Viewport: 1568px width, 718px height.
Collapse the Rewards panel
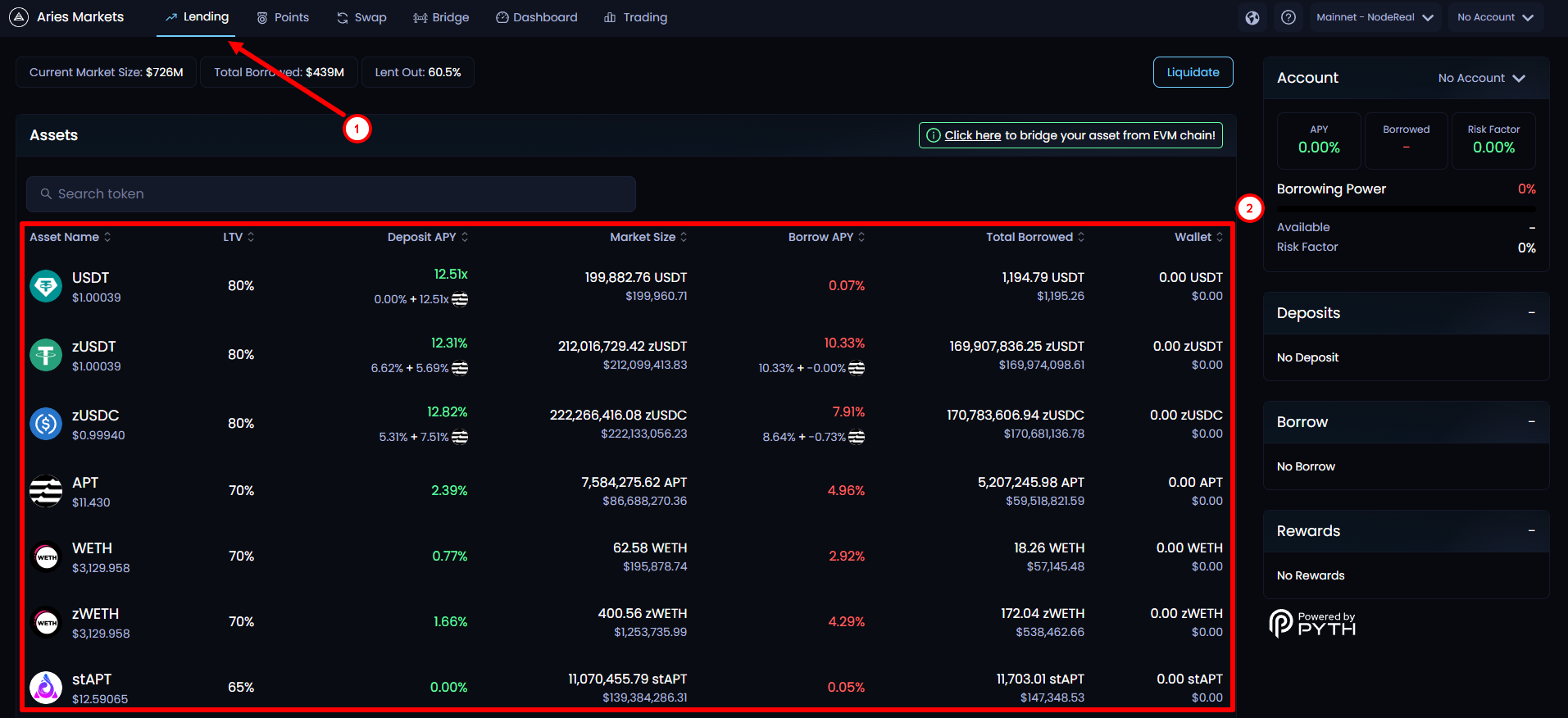point(1531,530)
